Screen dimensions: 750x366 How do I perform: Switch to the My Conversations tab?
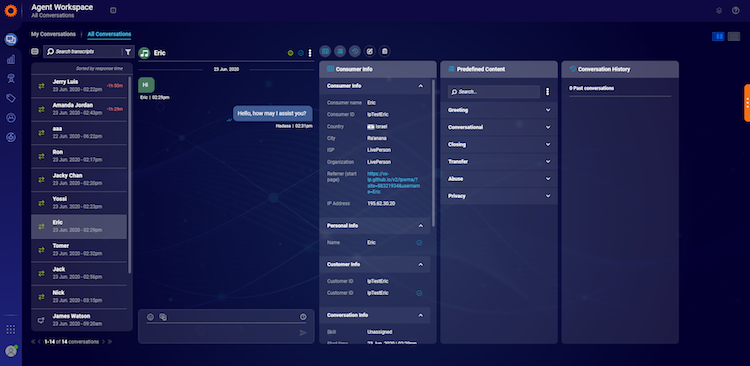(x=53, y=34)
